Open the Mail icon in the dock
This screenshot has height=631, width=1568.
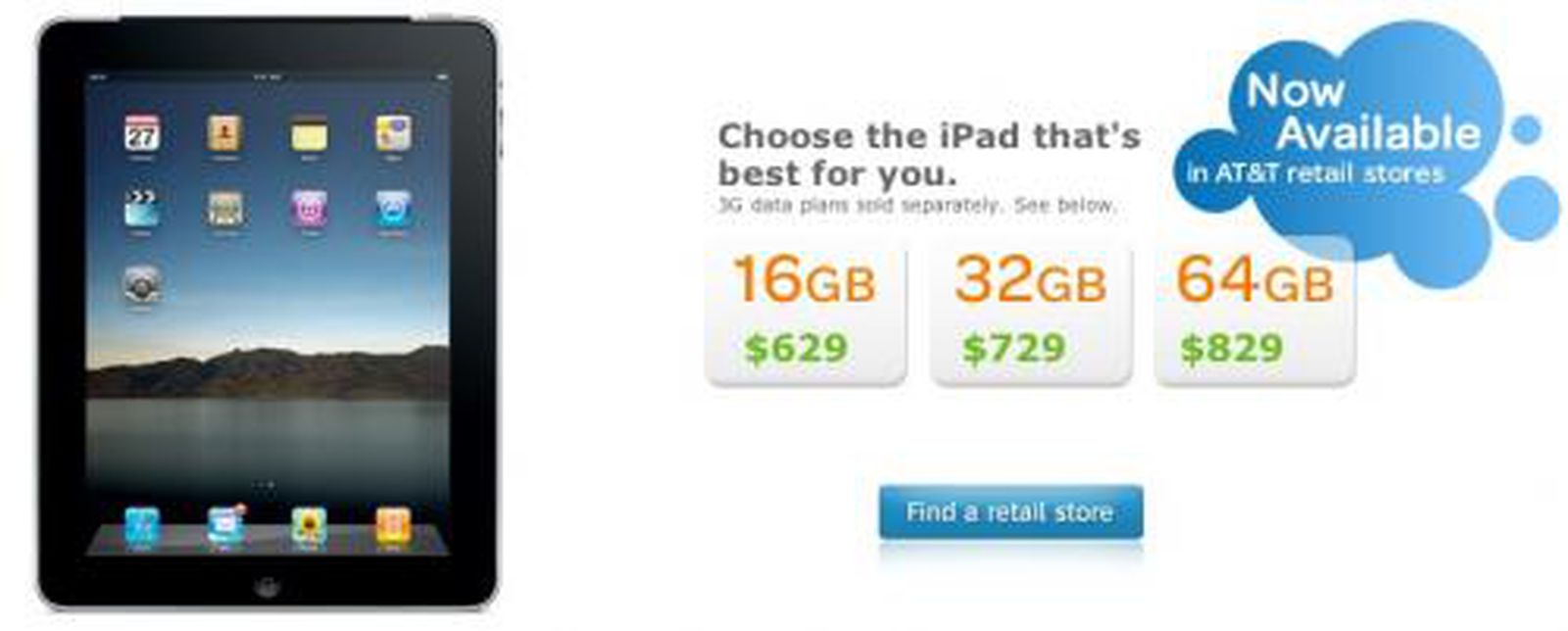click(225, 526)
